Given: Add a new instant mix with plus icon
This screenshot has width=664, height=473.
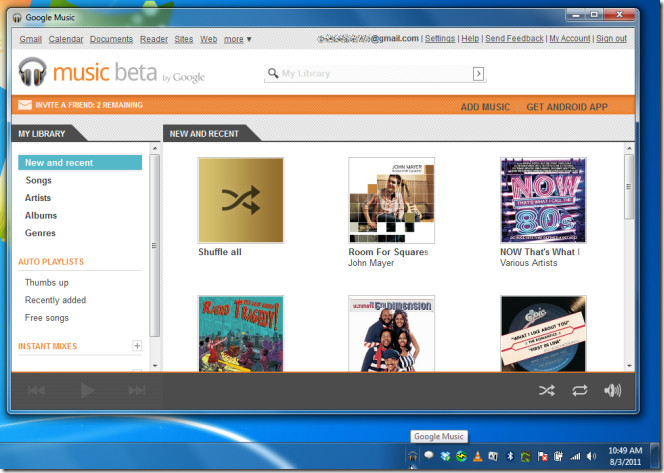Looking at the screenshot, I should click(137, 346).
